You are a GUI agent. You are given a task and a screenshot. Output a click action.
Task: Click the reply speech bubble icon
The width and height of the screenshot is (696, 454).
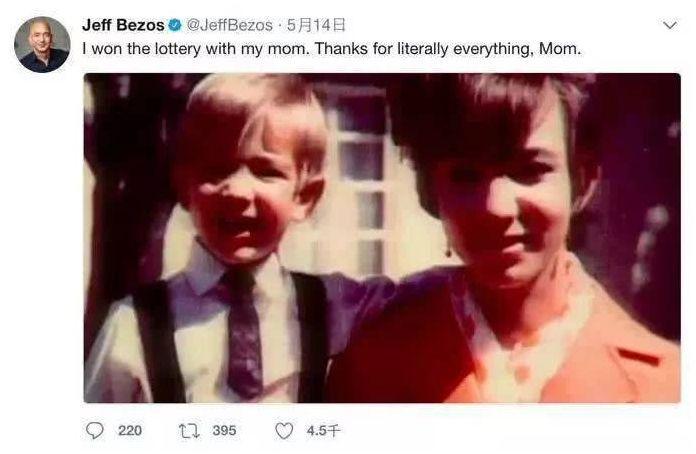95,430
